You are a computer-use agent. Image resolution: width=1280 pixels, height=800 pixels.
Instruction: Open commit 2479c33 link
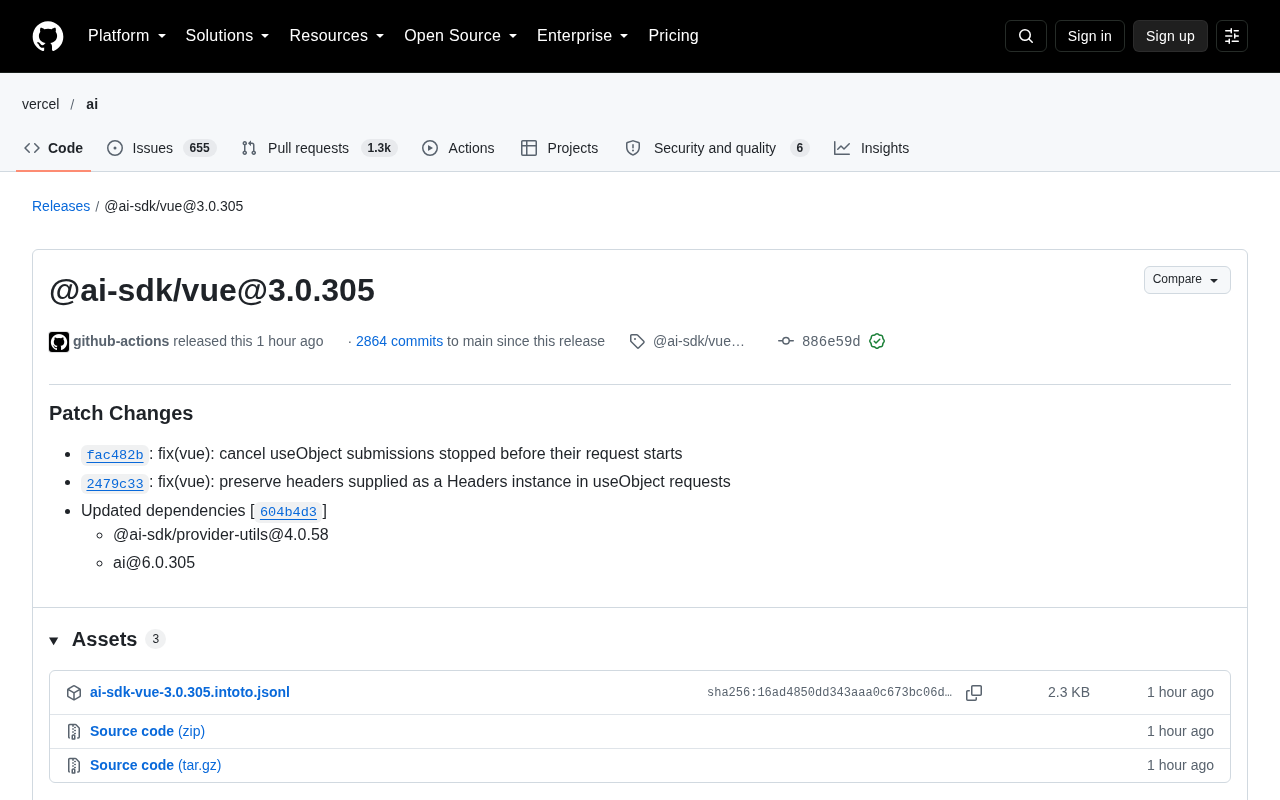(115, 483)
